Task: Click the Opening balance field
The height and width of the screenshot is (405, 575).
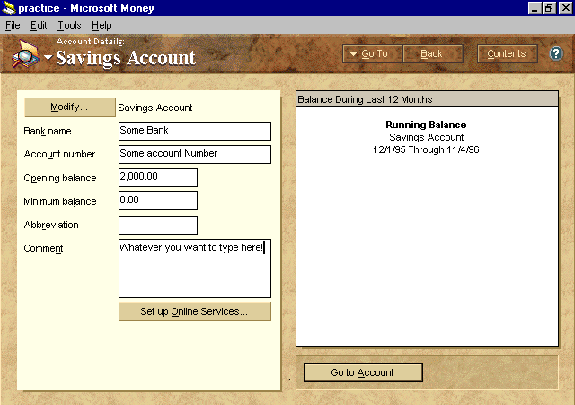Action: point(158,177)
